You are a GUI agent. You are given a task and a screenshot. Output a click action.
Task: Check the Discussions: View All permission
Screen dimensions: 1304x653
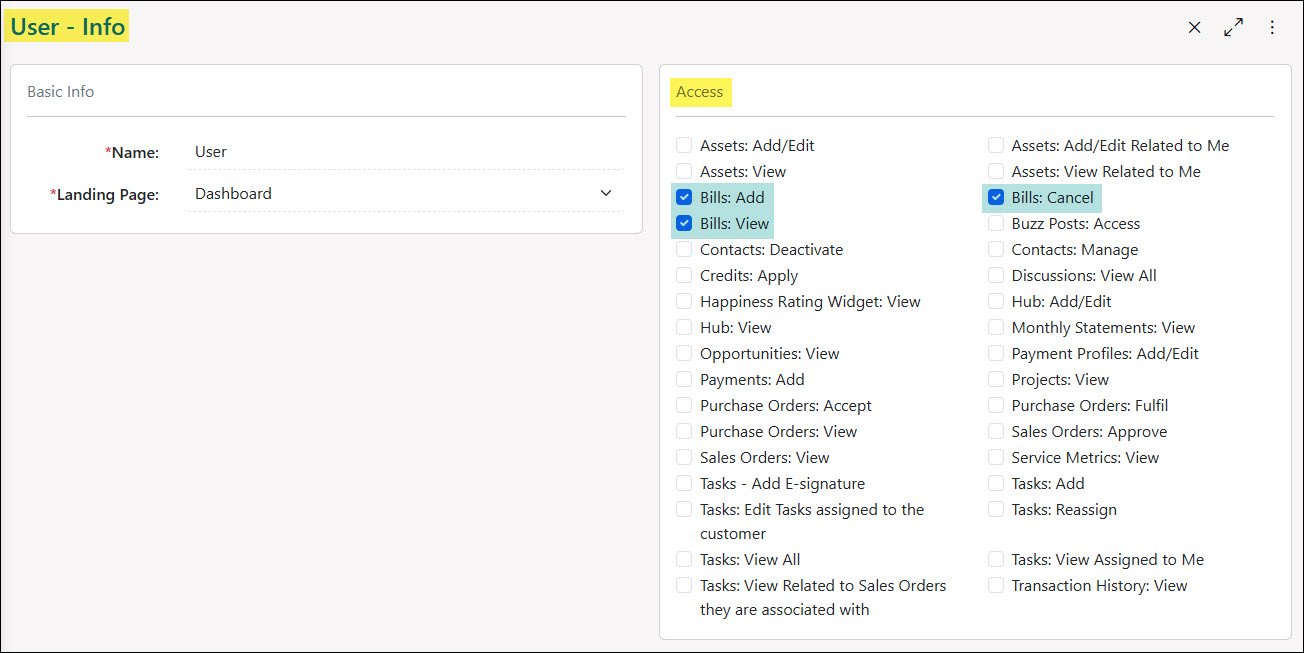tap(996, 275)
